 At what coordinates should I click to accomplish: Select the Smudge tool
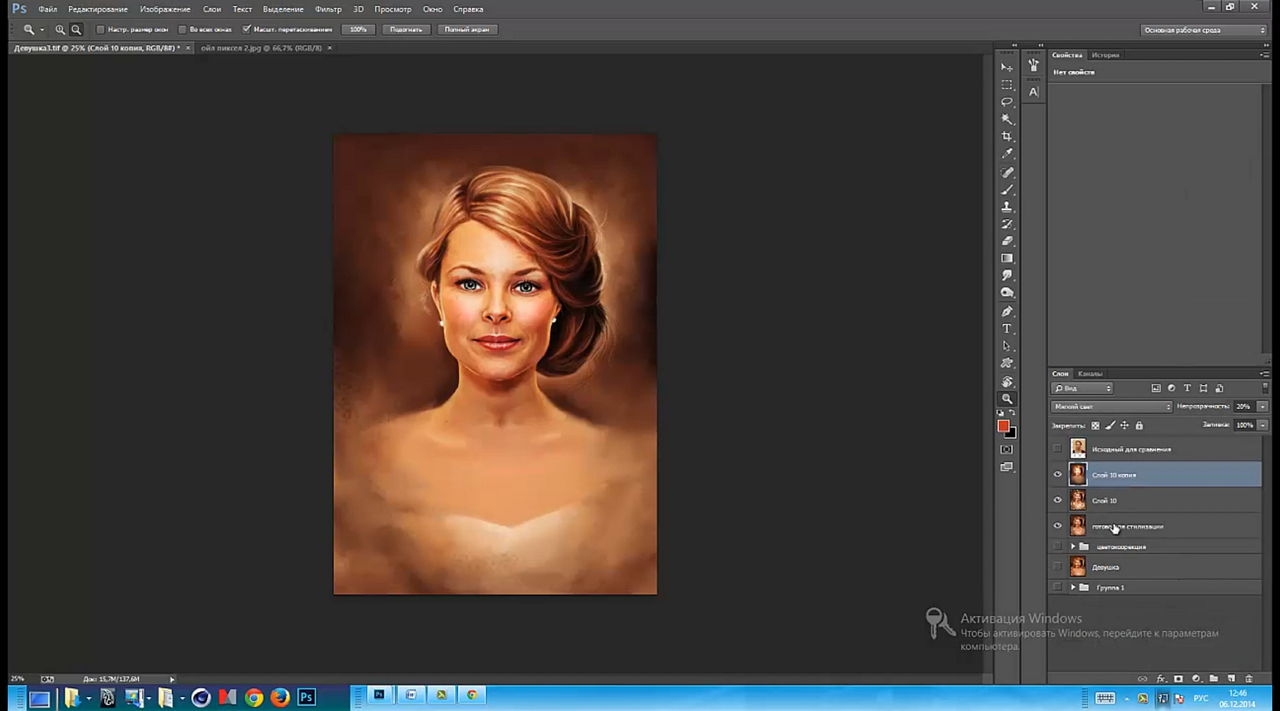click(x=1007, y=275)
